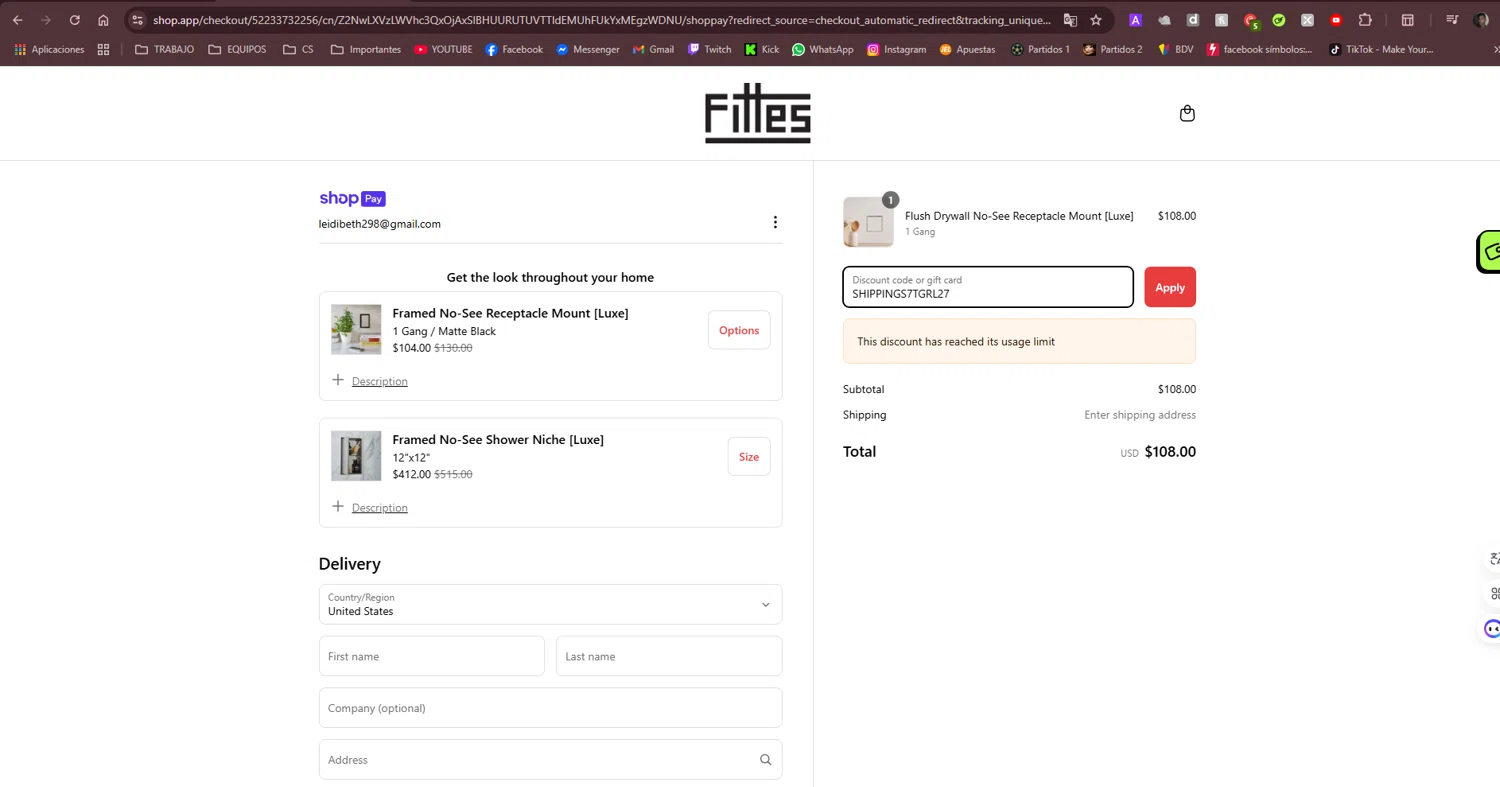Open the Facebook bookmark
1500x787 pixels.
click(514, 49)
